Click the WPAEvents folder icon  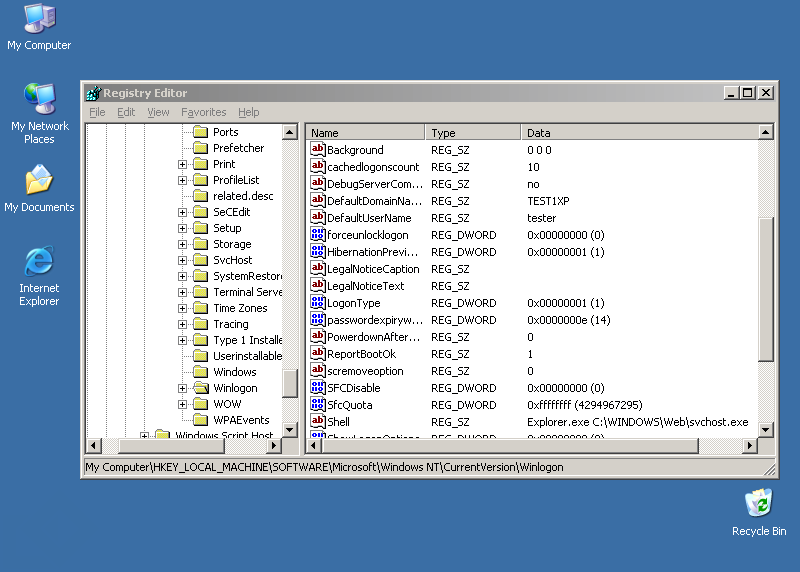[x=201, y=420]
